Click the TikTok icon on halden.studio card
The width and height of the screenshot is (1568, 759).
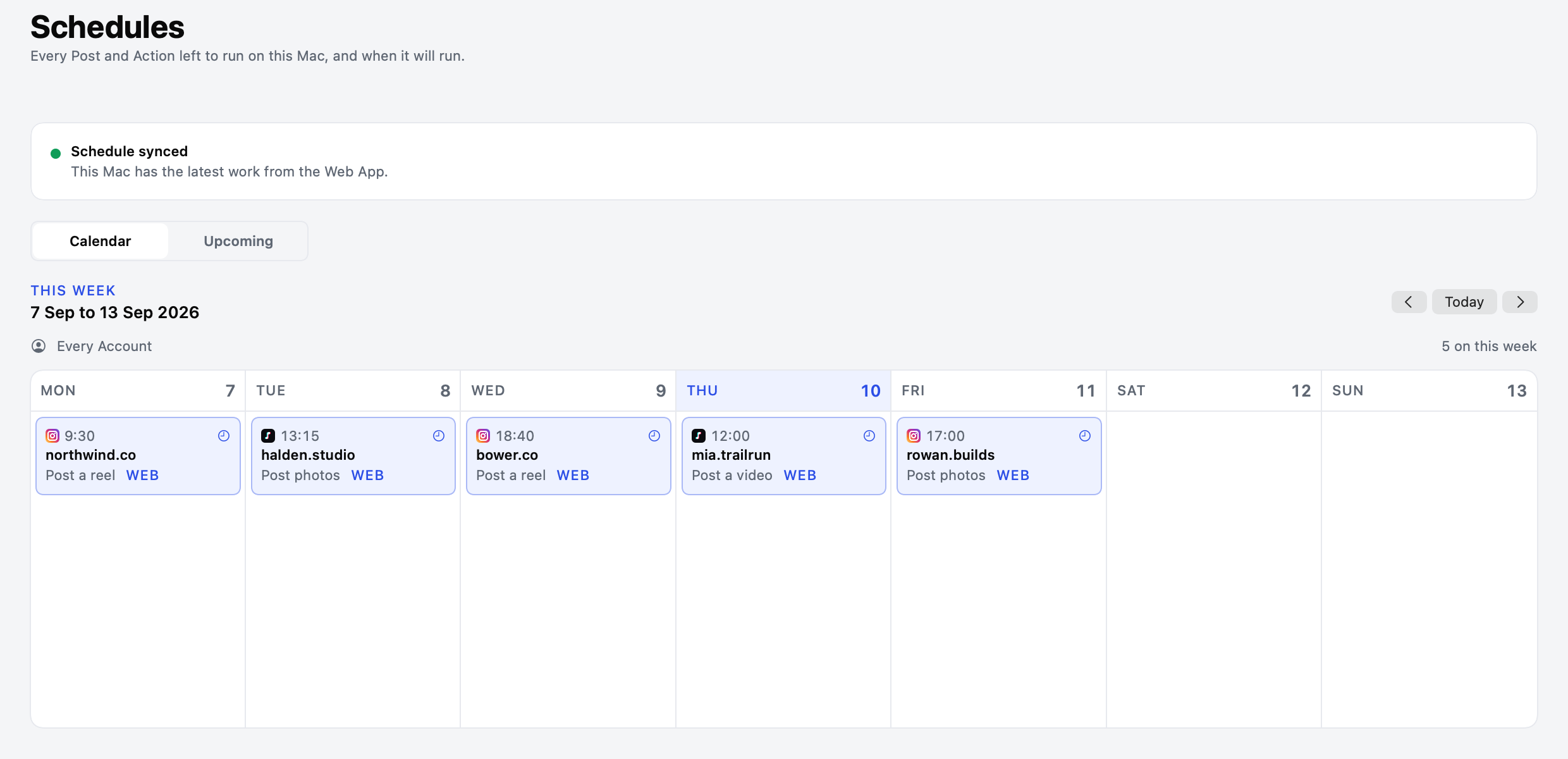tap(268, 436)
